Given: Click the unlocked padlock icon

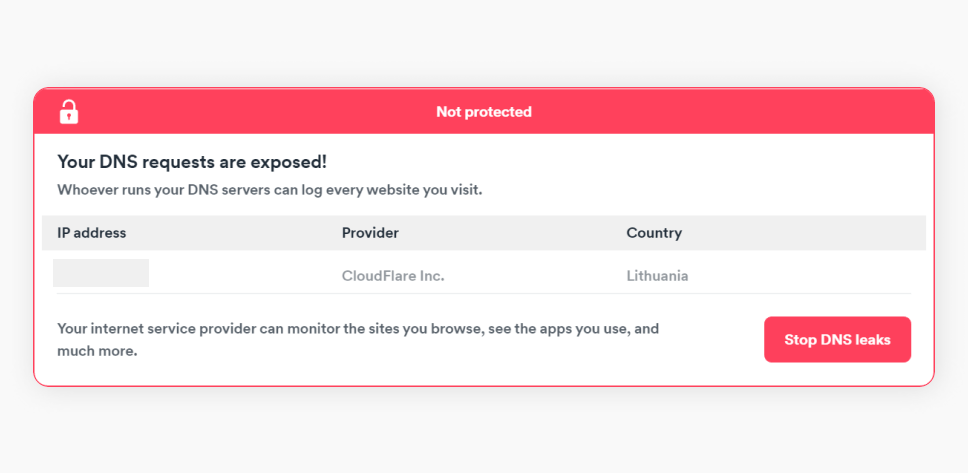Looking at the screenshot, I should pos(69,112).
